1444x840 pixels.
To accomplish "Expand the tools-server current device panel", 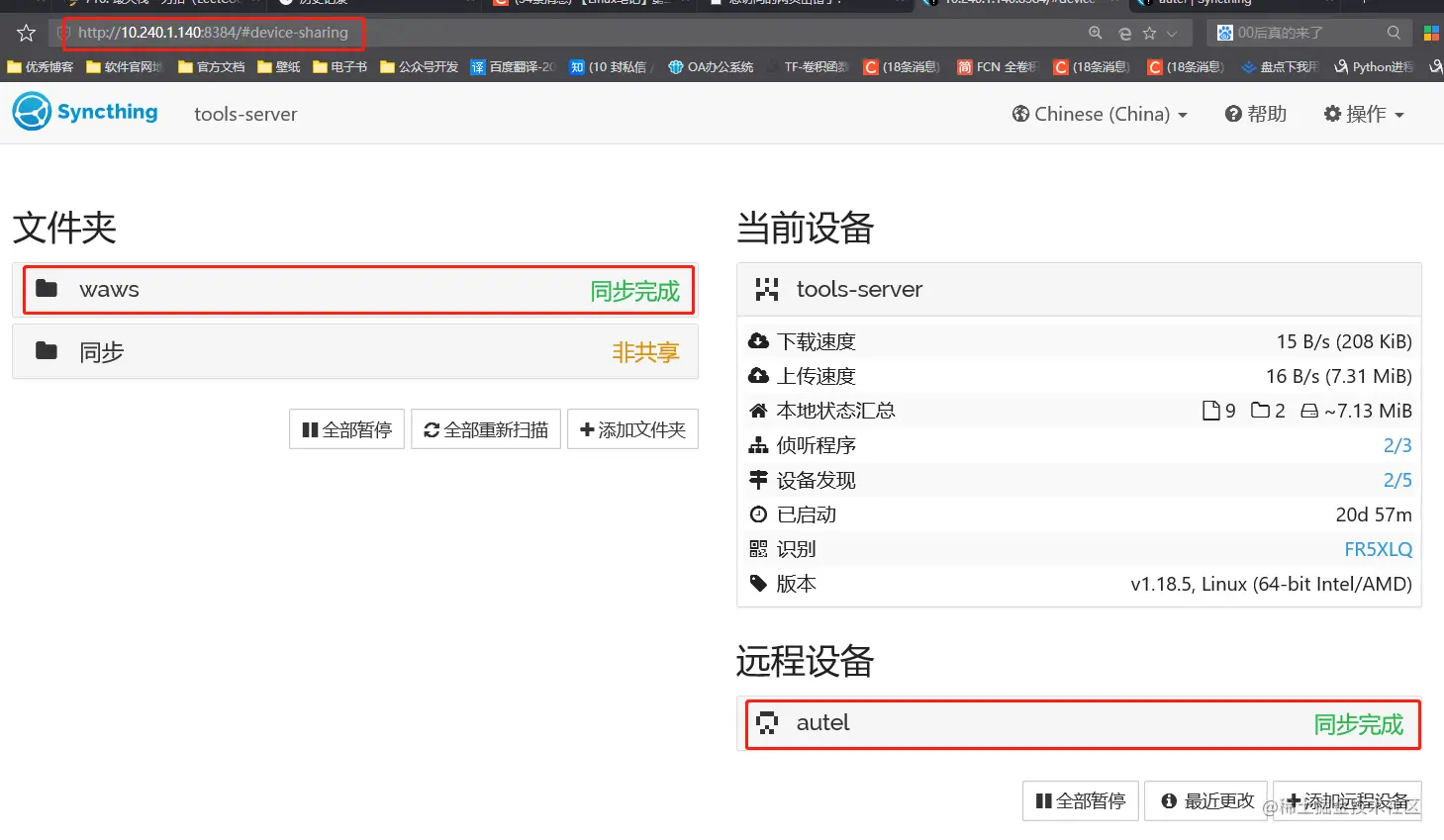I will coord(1079,289).
